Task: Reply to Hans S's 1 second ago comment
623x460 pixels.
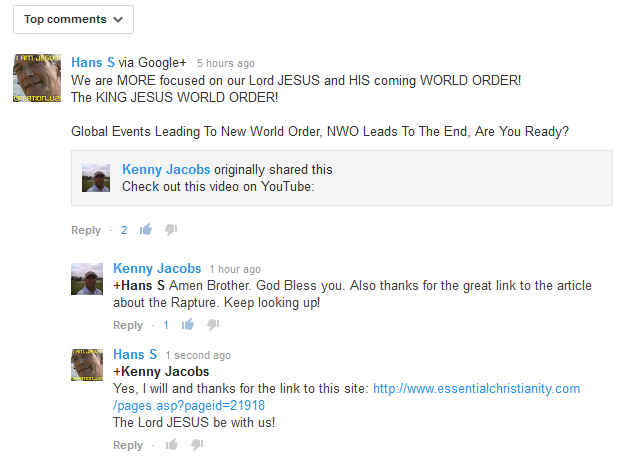Action: pyautogui.click(x=128, y=445)
